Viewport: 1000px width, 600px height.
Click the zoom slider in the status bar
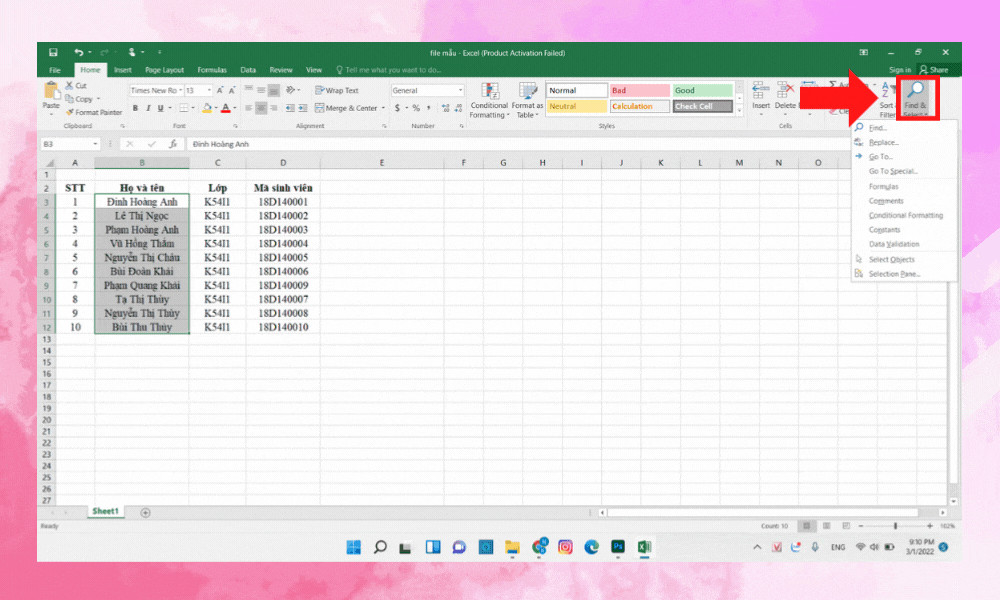click(895, 526)
